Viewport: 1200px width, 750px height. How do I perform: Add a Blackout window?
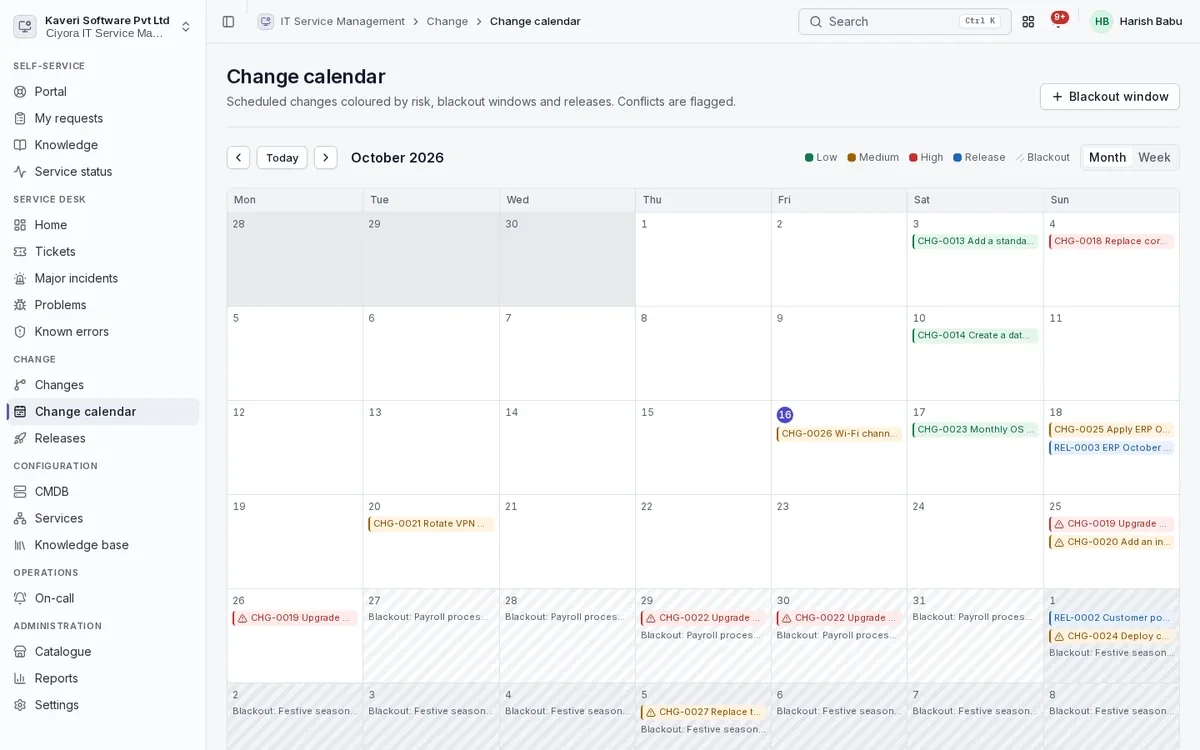[x=1110, y=97]
